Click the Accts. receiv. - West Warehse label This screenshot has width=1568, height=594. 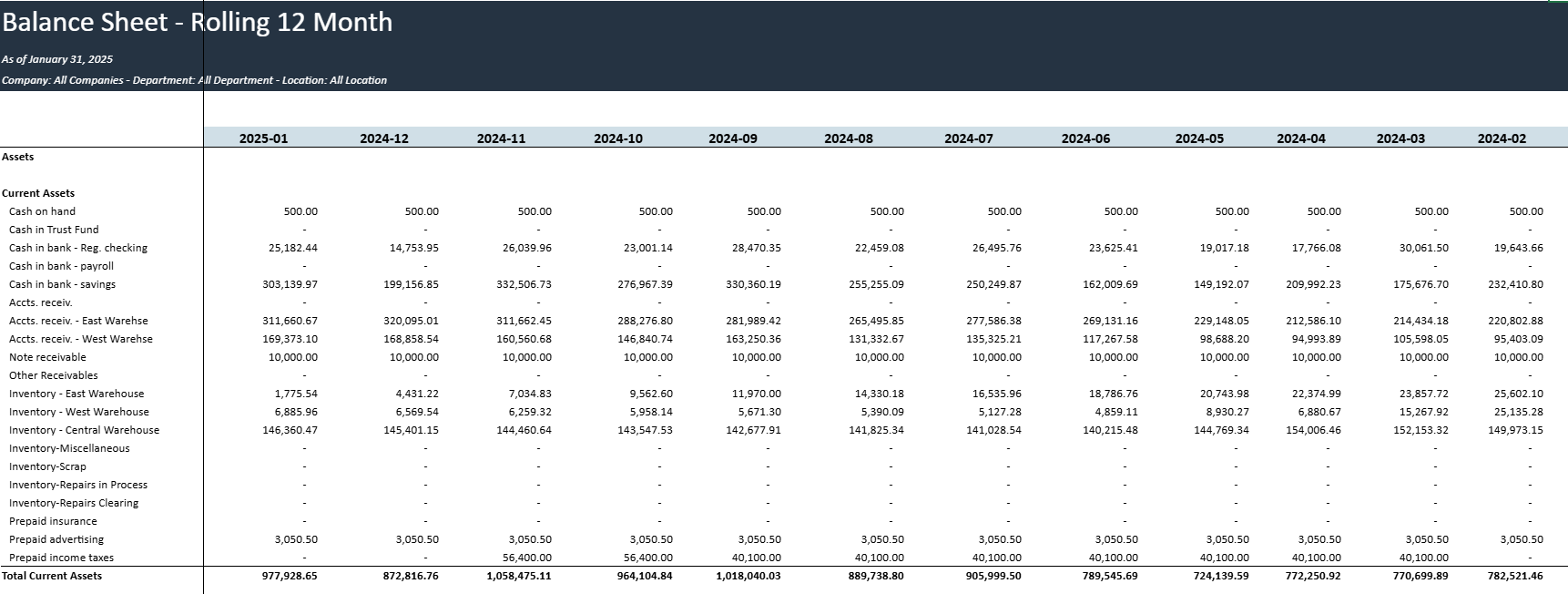coord(81,339)
